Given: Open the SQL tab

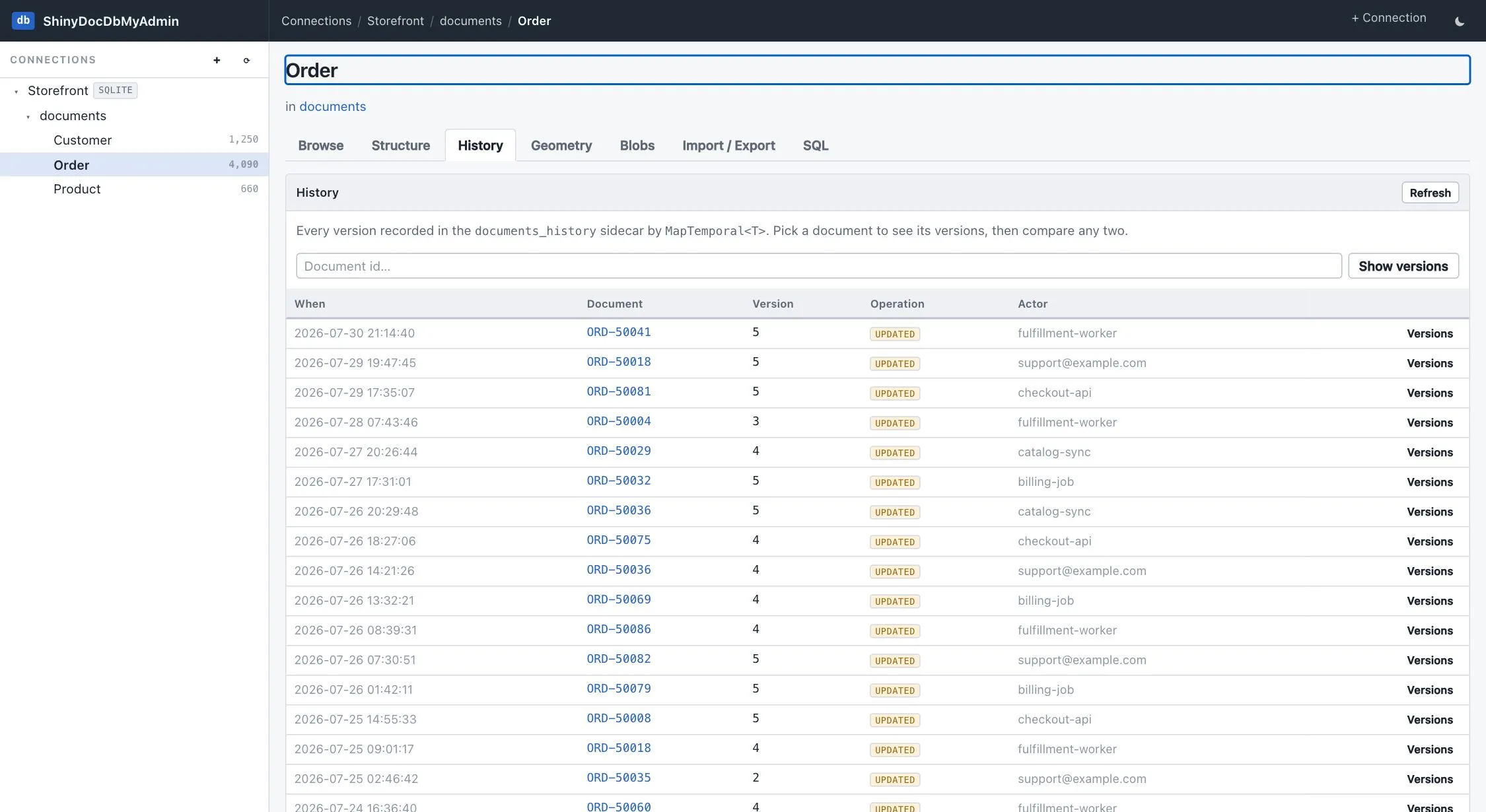Looking at the screenshot, I should click(x=815, y=145).
